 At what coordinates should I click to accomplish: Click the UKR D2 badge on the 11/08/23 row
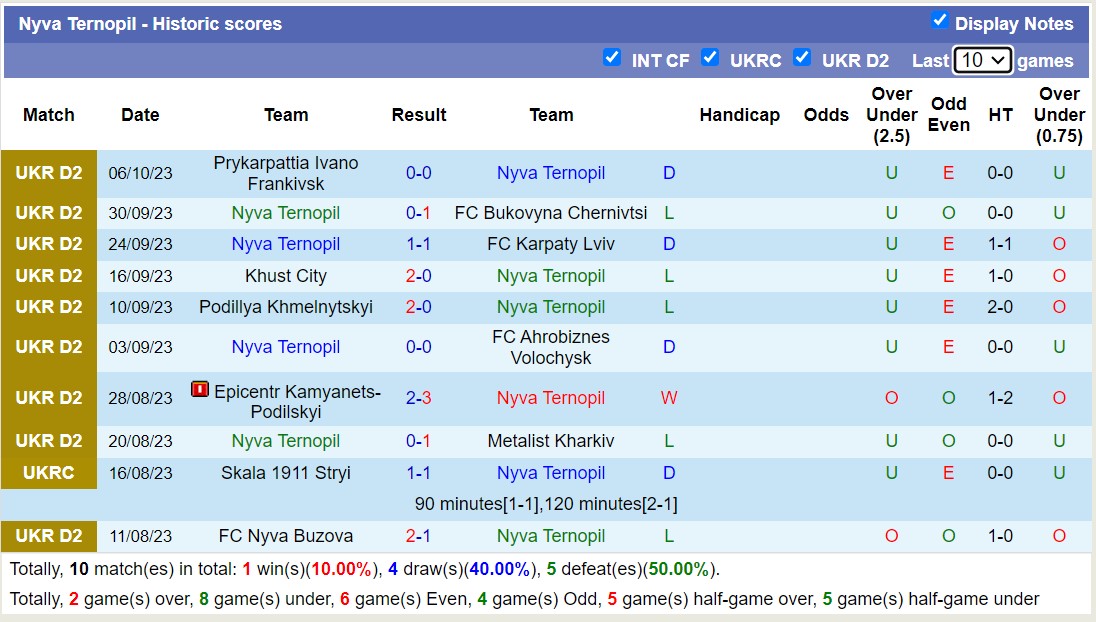click(x=48, y=536)
